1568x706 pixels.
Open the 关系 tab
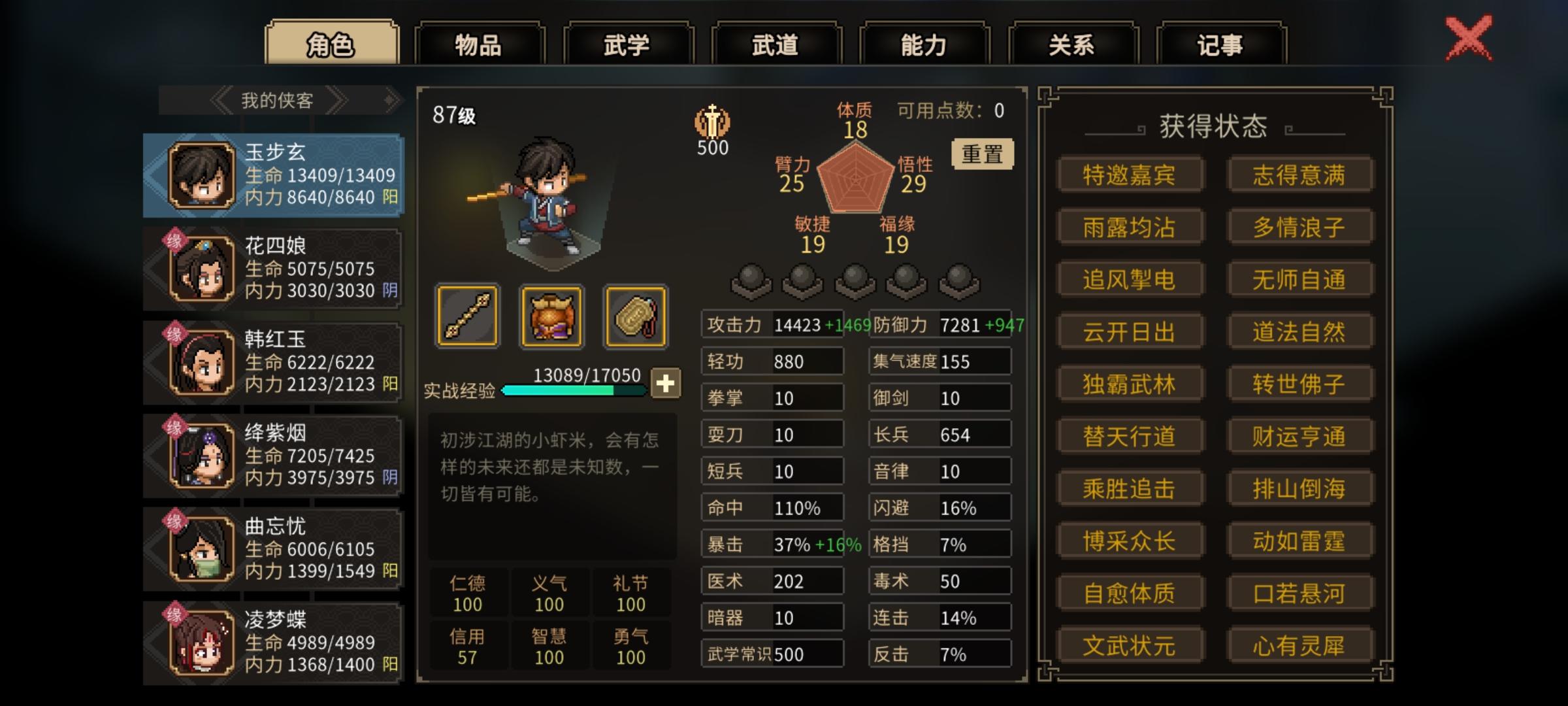pos(1071,44)
